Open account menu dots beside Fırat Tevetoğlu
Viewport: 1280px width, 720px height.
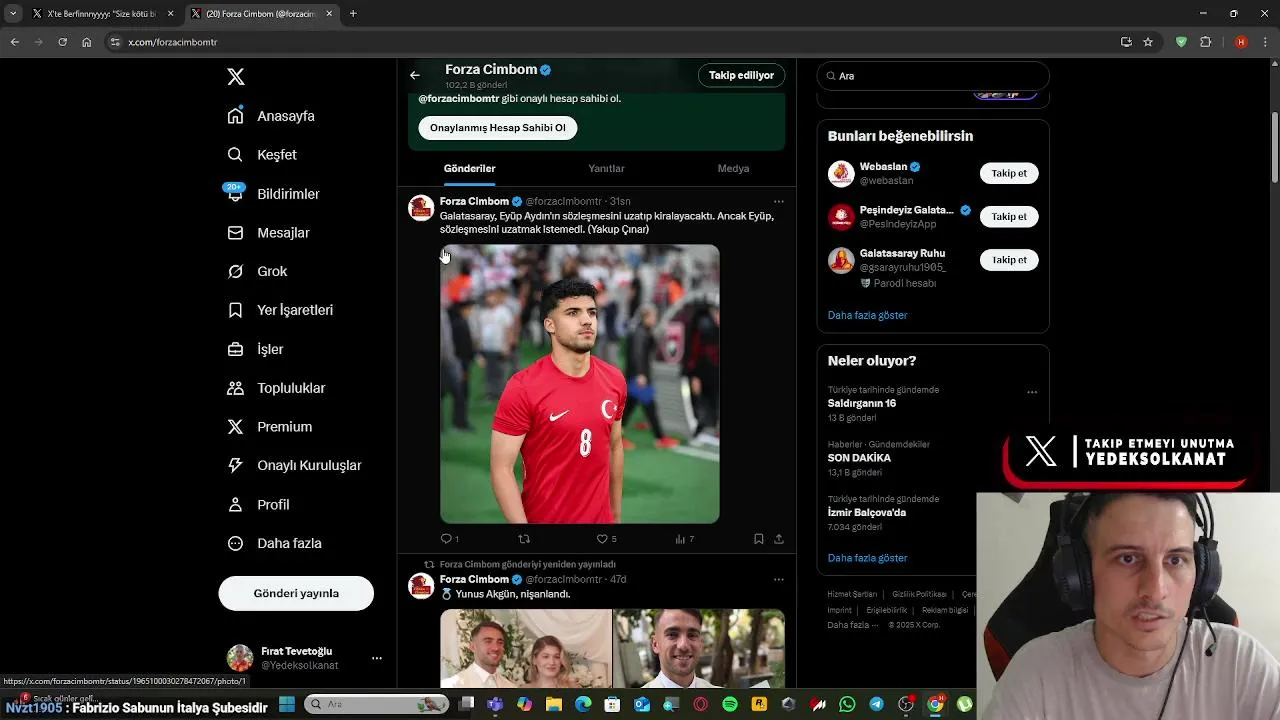point(377,658)
